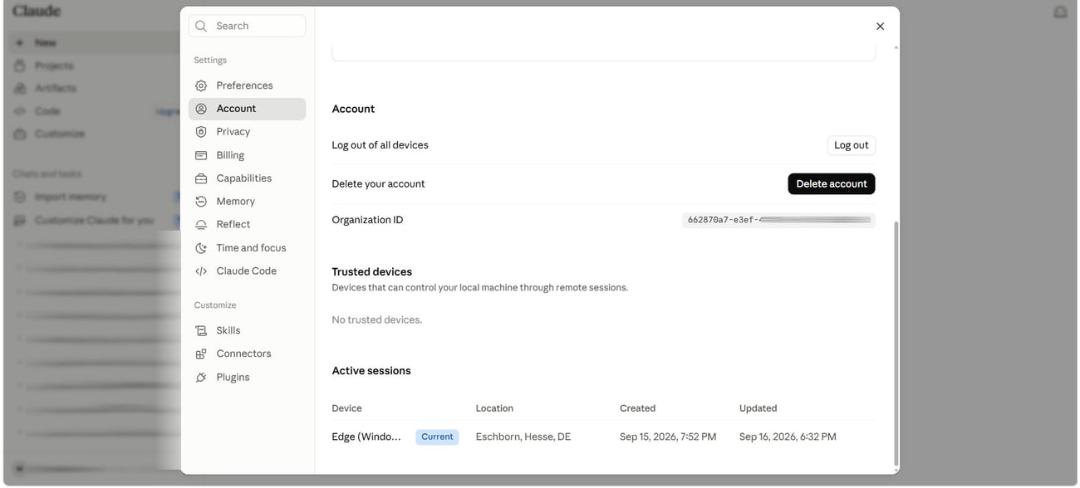
Task: Click New chat in background sidebar
Action: (45, 43)
